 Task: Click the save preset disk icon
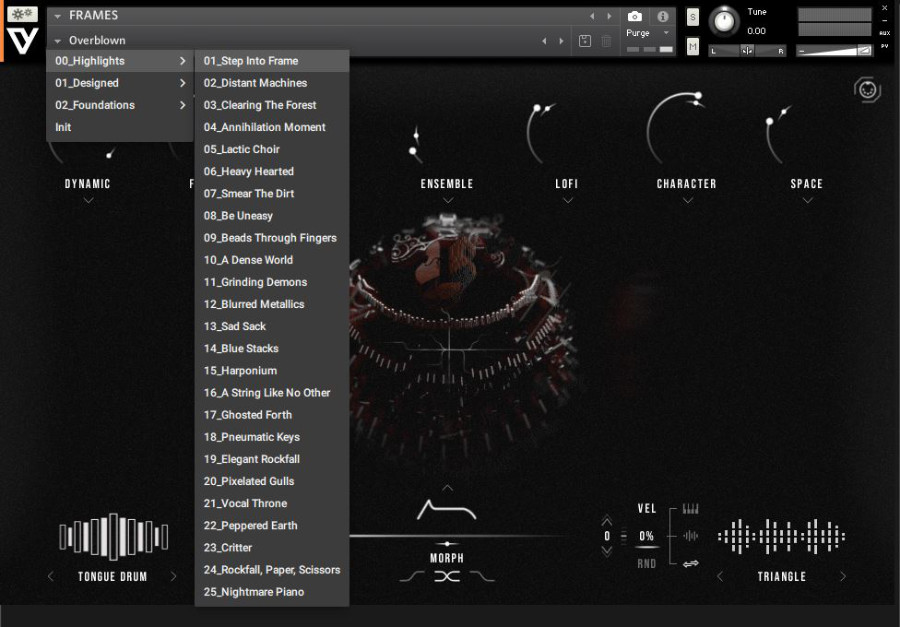coord(585,41)
